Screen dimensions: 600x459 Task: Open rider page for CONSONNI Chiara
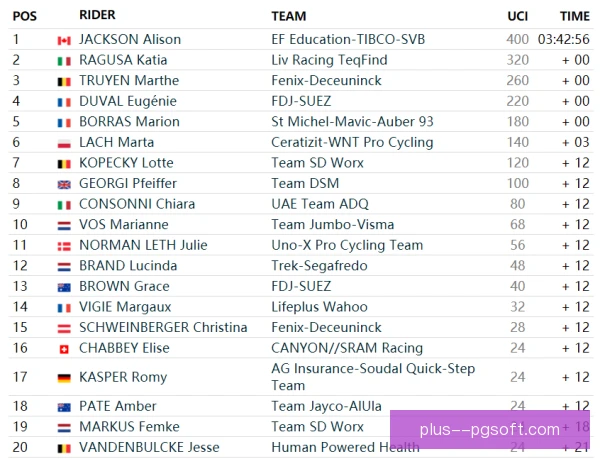pyautogui.click(x=137, y=204)
